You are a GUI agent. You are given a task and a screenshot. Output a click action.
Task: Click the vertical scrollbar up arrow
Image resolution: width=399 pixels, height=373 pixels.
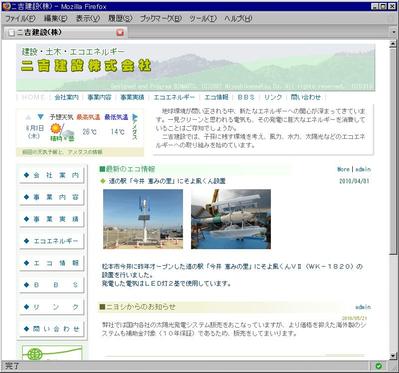[393, 44]
